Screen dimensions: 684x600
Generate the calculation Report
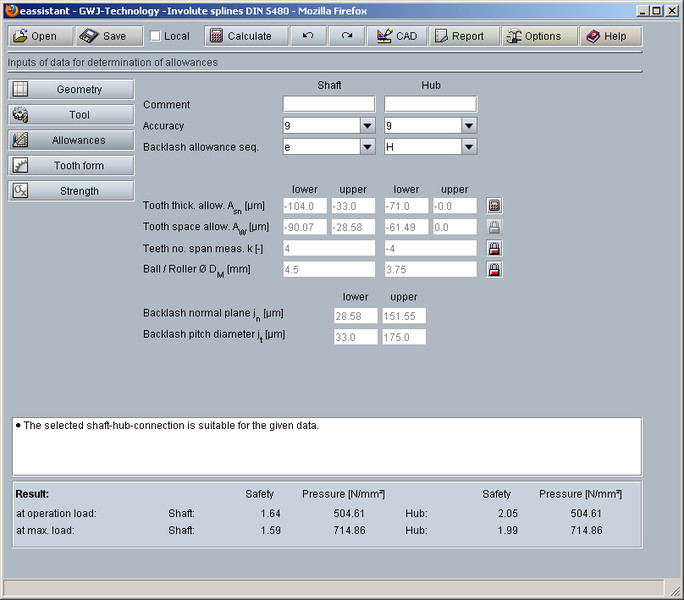tap(459, 36)
